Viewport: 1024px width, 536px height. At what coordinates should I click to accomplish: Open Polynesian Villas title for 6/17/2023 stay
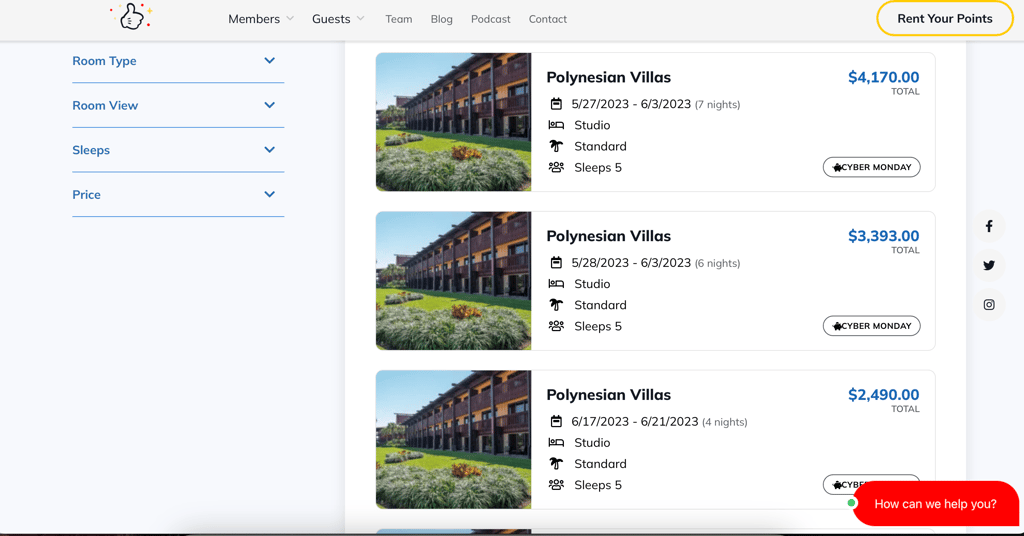tap(609, 394)
